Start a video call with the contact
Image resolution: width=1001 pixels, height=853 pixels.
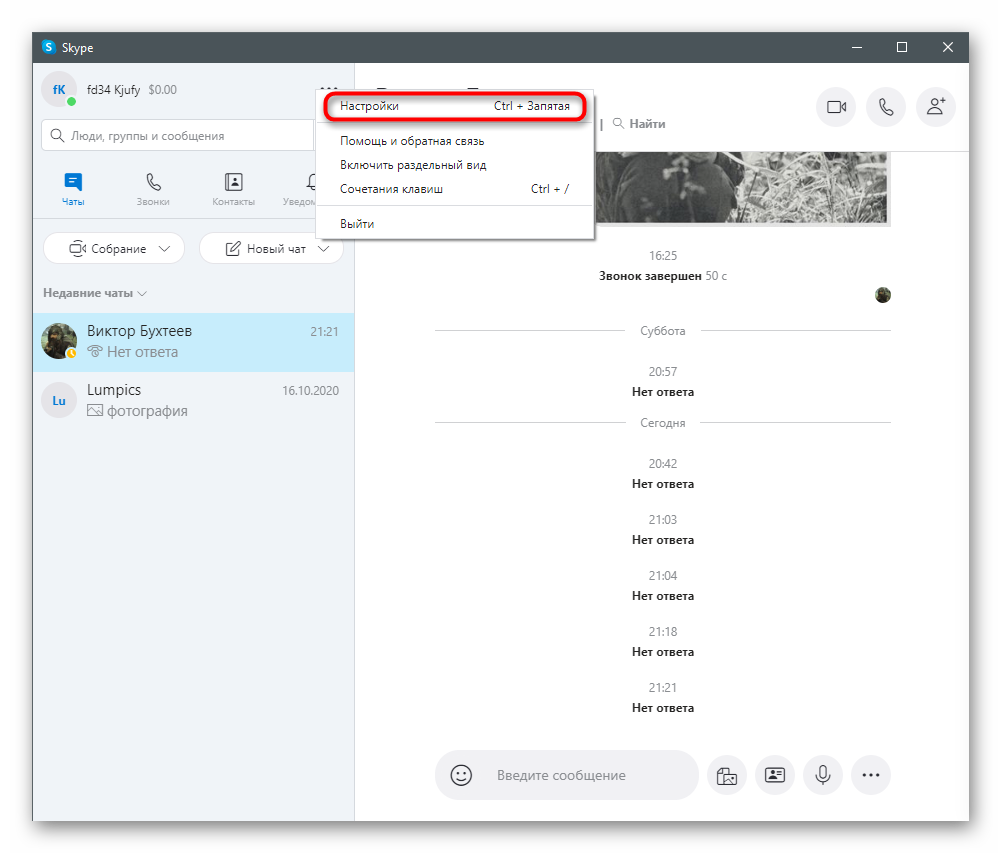coord(836,107)
